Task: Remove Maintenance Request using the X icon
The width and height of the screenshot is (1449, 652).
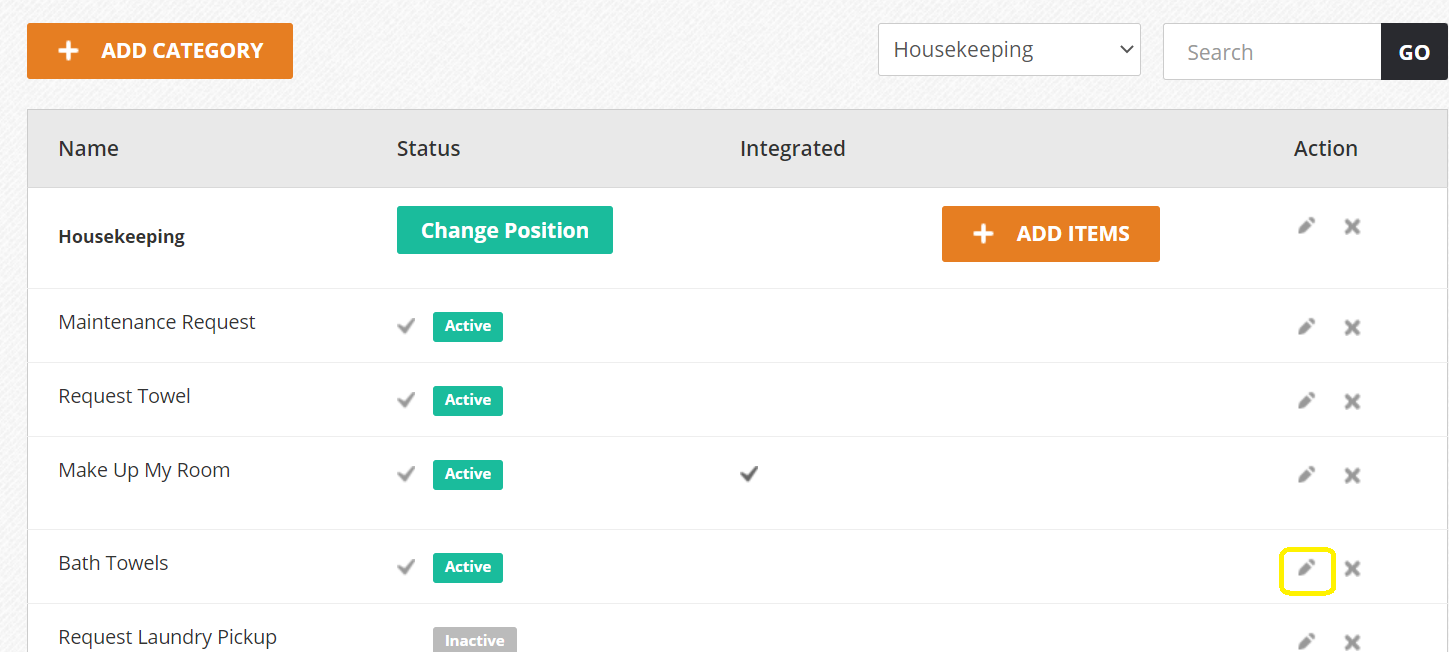Action: coord(1352,327)
